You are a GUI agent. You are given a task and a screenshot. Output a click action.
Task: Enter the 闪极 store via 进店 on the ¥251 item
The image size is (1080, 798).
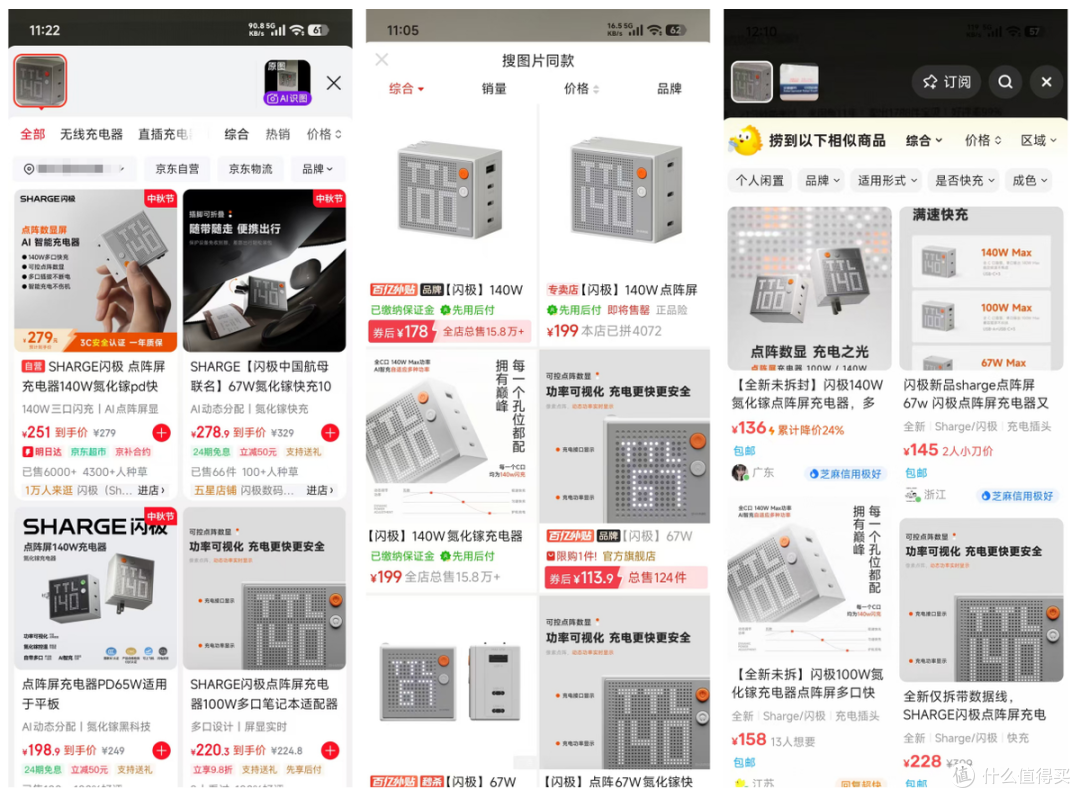152,490
